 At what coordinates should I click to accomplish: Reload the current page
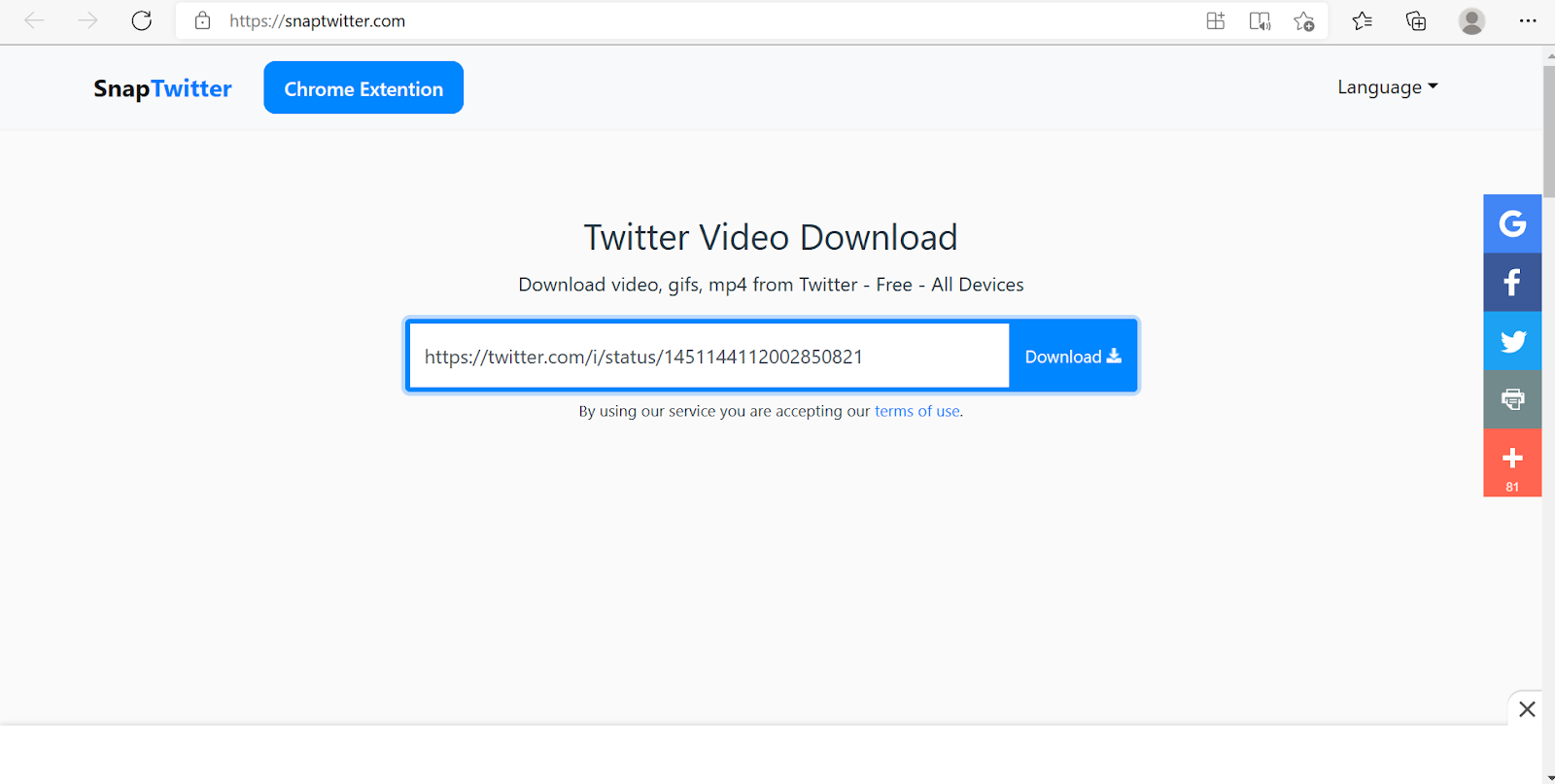142,20
